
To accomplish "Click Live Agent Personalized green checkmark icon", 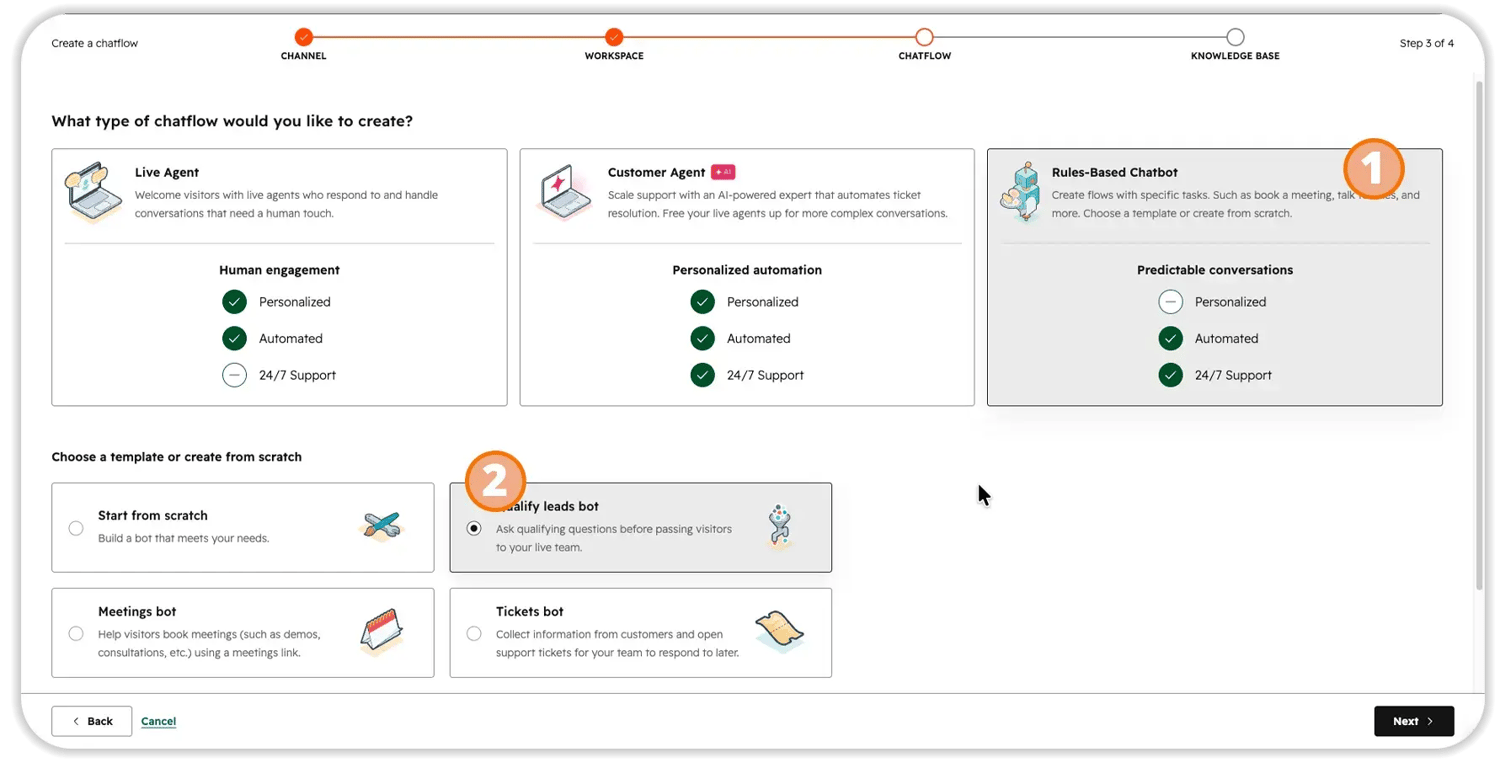I will click(x=234, y=302).
